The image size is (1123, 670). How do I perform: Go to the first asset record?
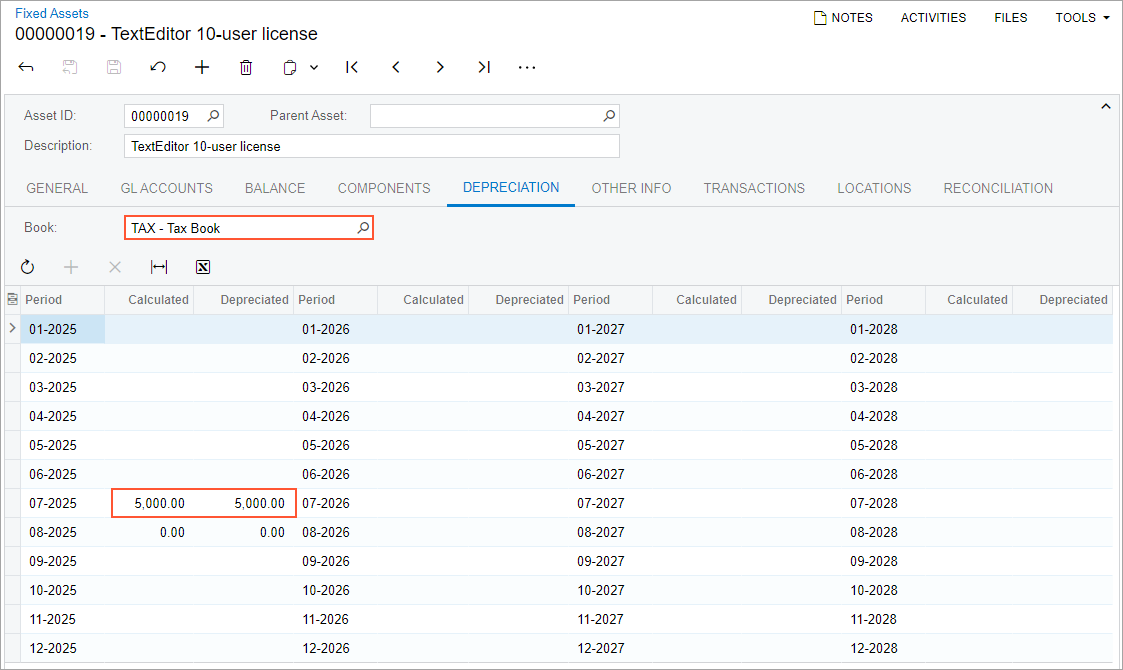pyautogui.click(x=352, y=67)
